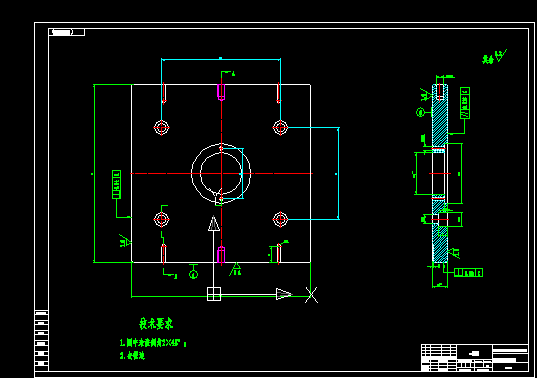Select the red horizontal centerline of the plate
The width and height of the screenshot is (537, 378).
pyautogui.click(x=221, y=174)
